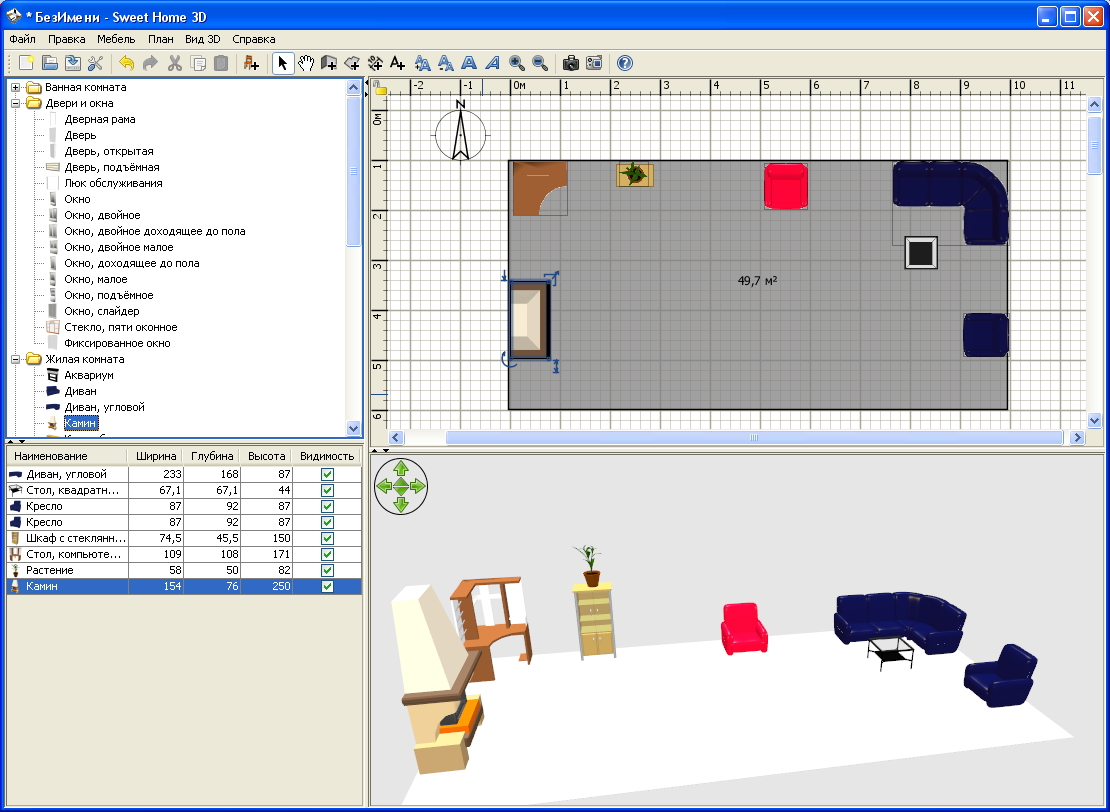Sort furniture by Ширина column
1110x812 pixels.
[156, 456]
